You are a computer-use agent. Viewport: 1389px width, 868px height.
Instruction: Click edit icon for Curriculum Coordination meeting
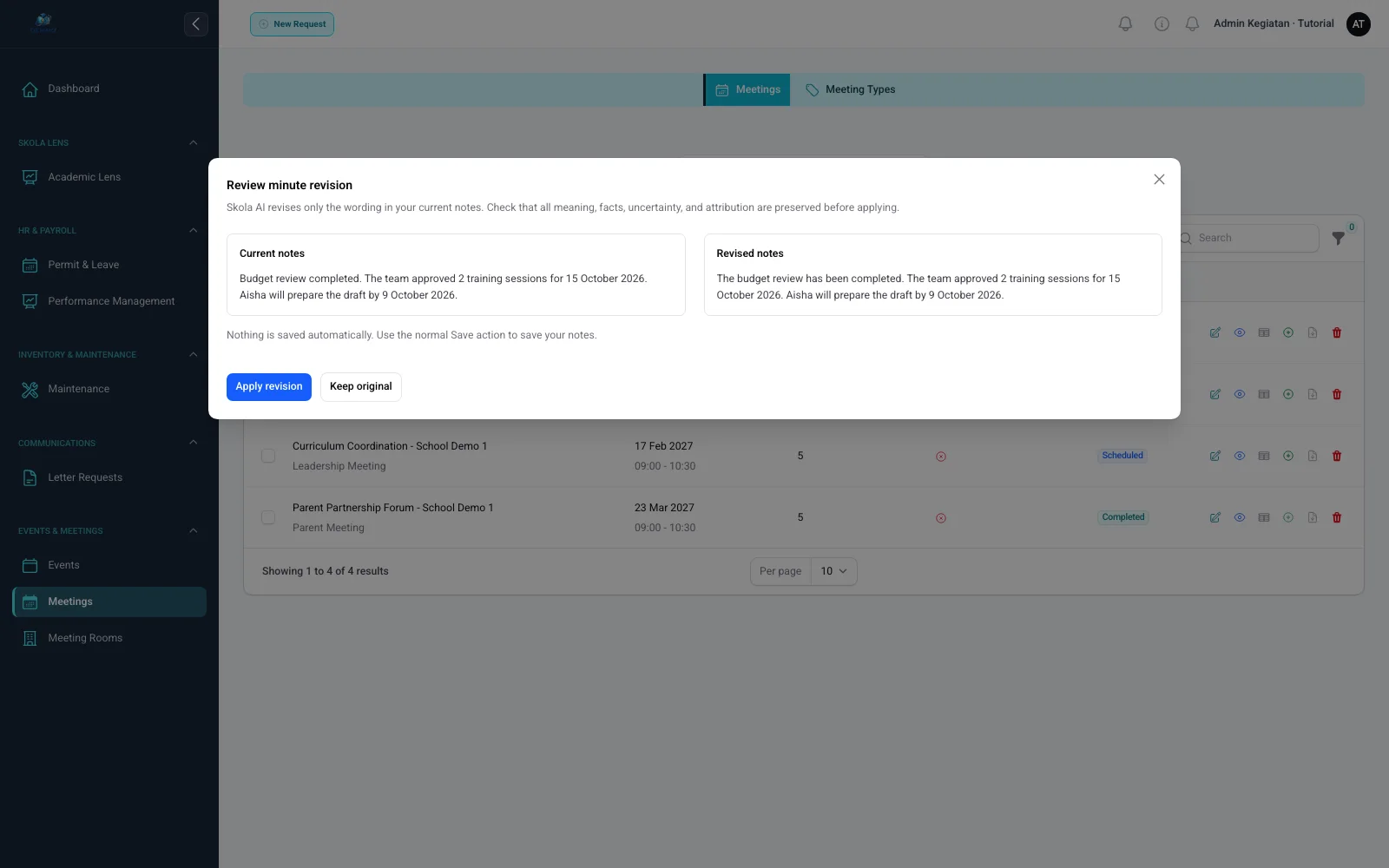tap(1215, 456)
